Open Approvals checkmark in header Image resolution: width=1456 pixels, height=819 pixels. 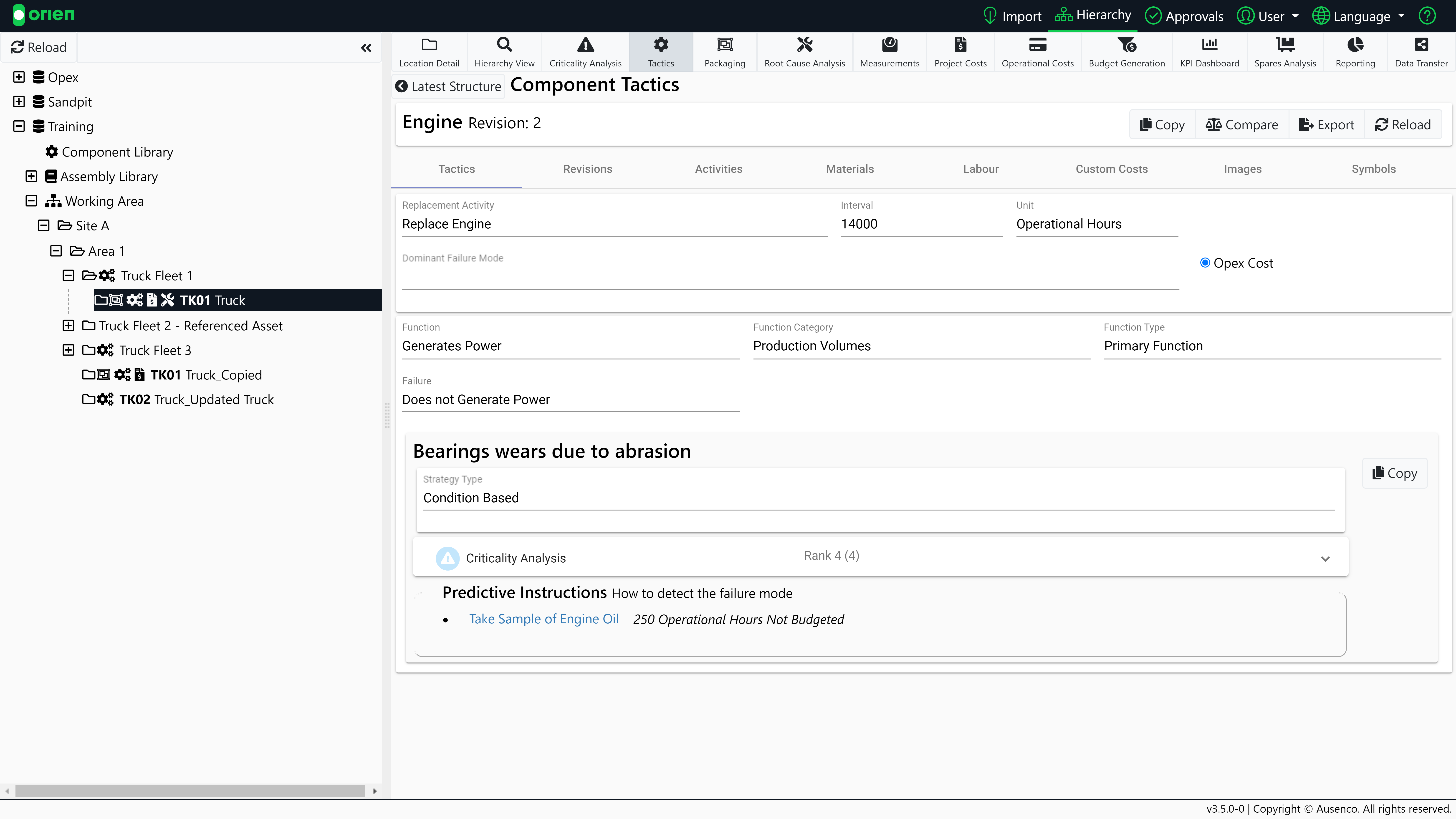[x=1153, y=16]
